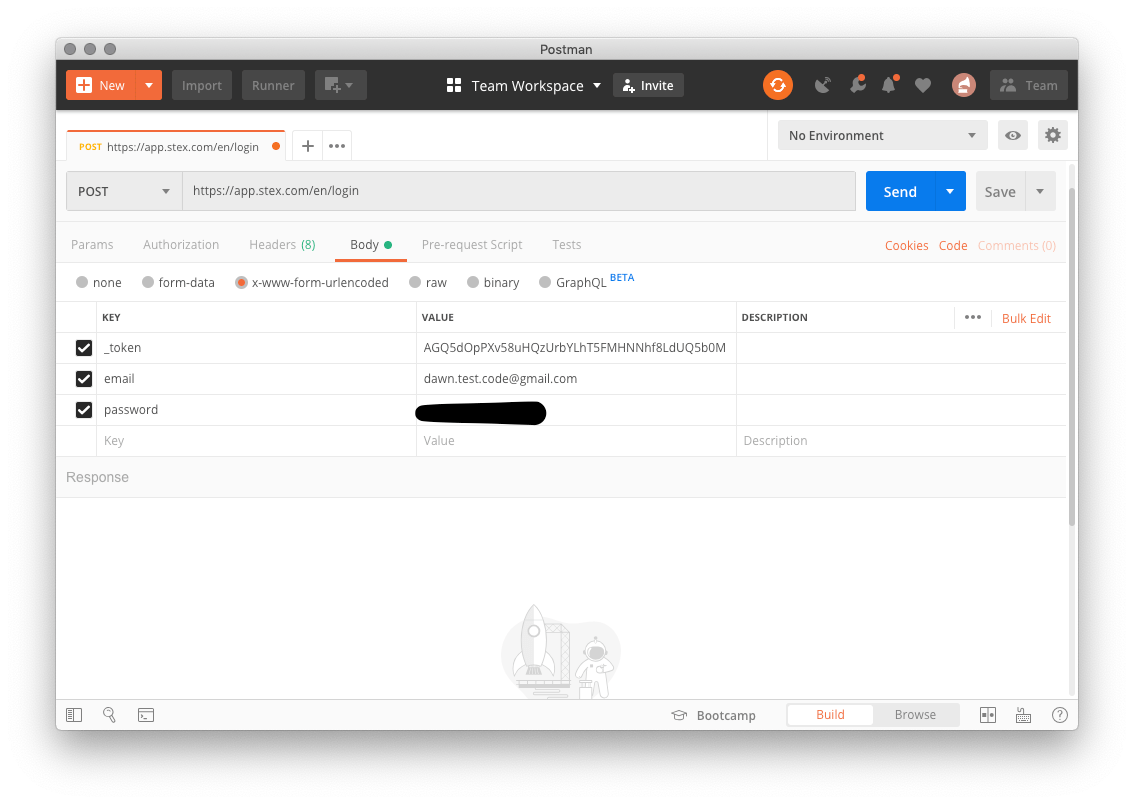Click the Import button
1134x804 pixels.
(202, 85)
